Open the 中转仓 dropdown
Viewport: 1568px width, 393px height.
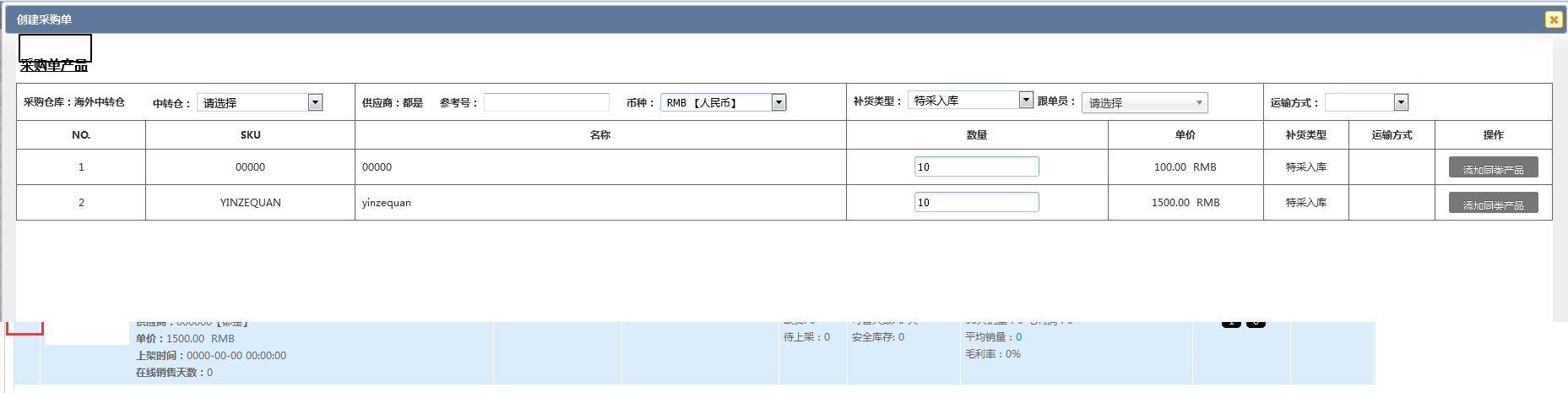tap(259, 102)
